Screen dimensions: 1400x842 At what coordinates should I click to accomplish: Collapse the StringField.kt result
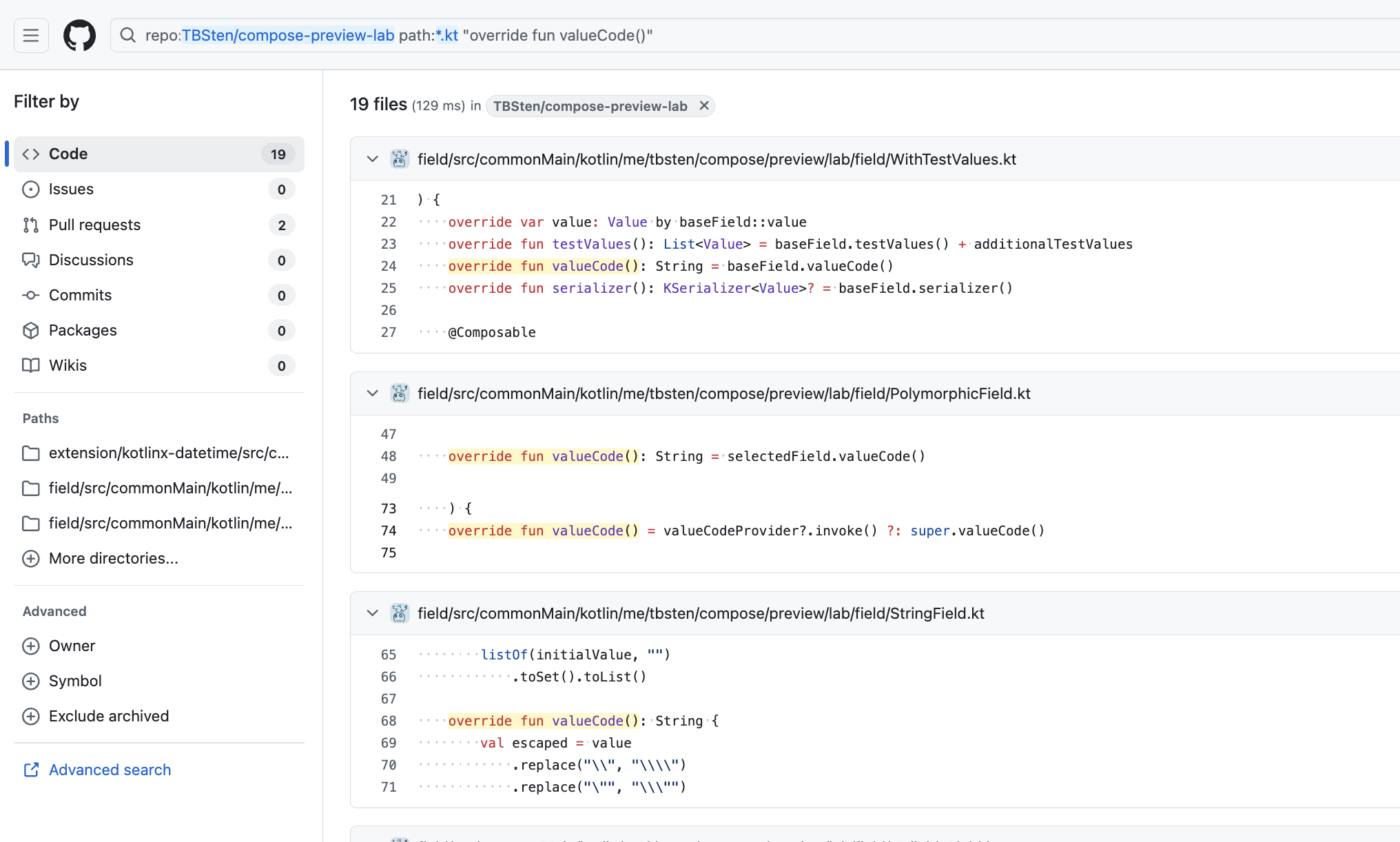pyautogui.click(x=372, y=613)
